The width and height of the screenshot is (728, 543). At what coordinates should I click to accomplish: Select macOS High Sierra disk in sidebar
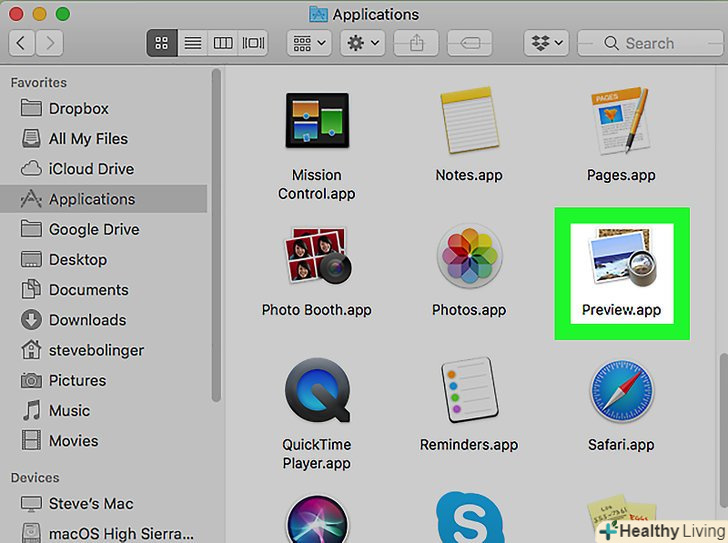click(x=104, y=533)
